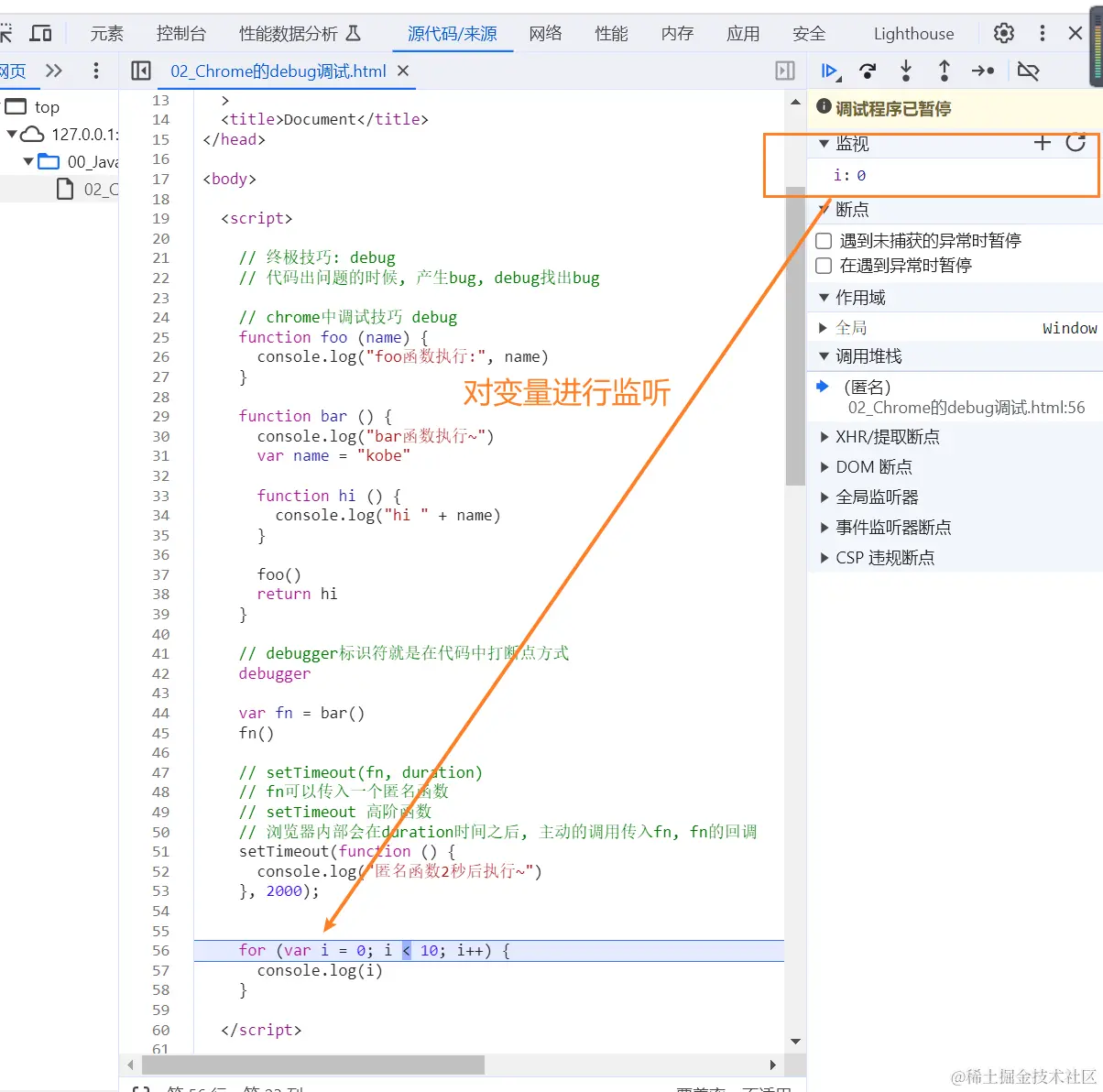Screen dimensions: 1103x1092
Task: Click the top frame icon
Action: [x=16, y=106]
